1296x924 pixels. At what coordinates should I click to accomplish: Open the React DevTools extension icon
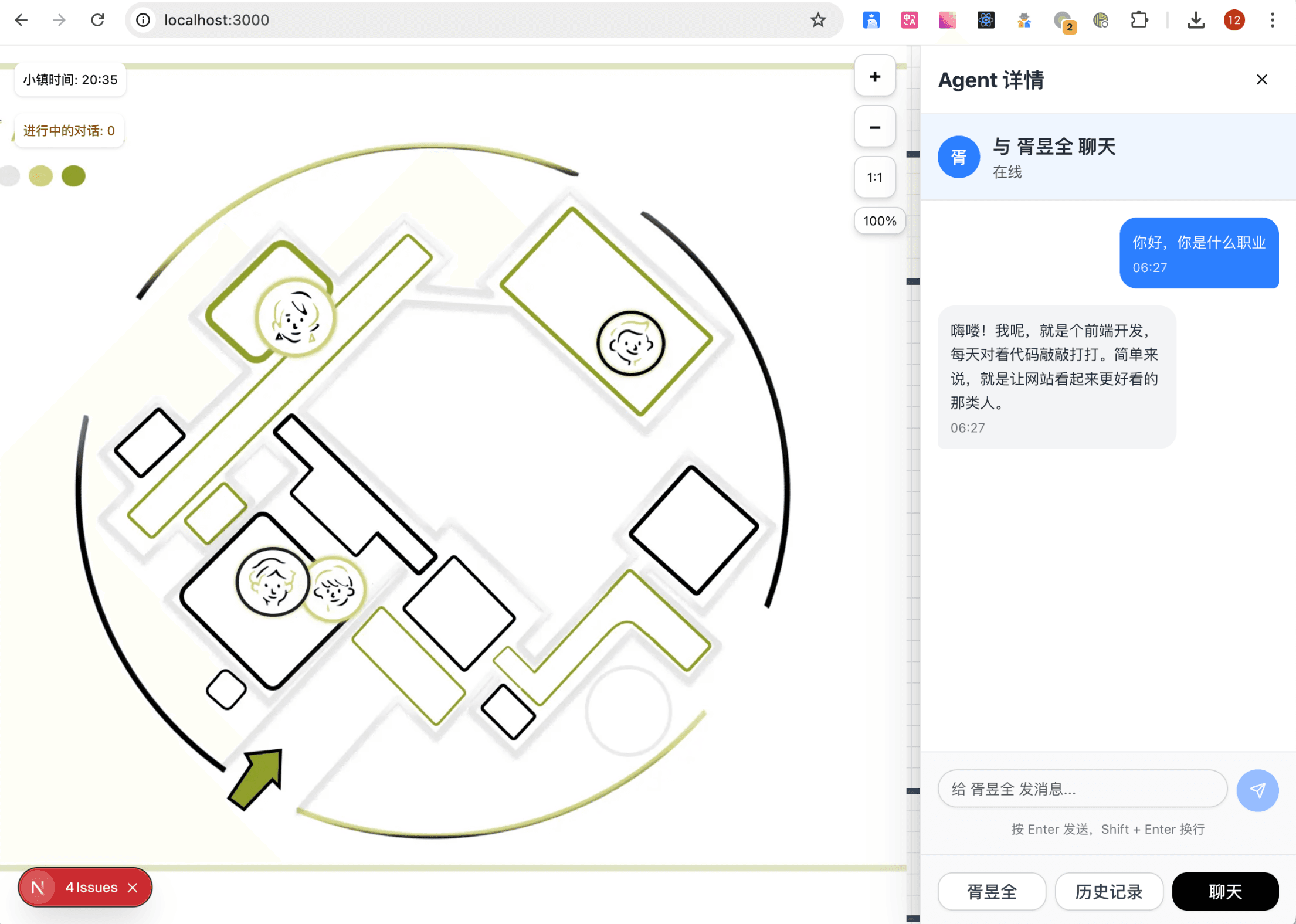click(x=986, y=21)
